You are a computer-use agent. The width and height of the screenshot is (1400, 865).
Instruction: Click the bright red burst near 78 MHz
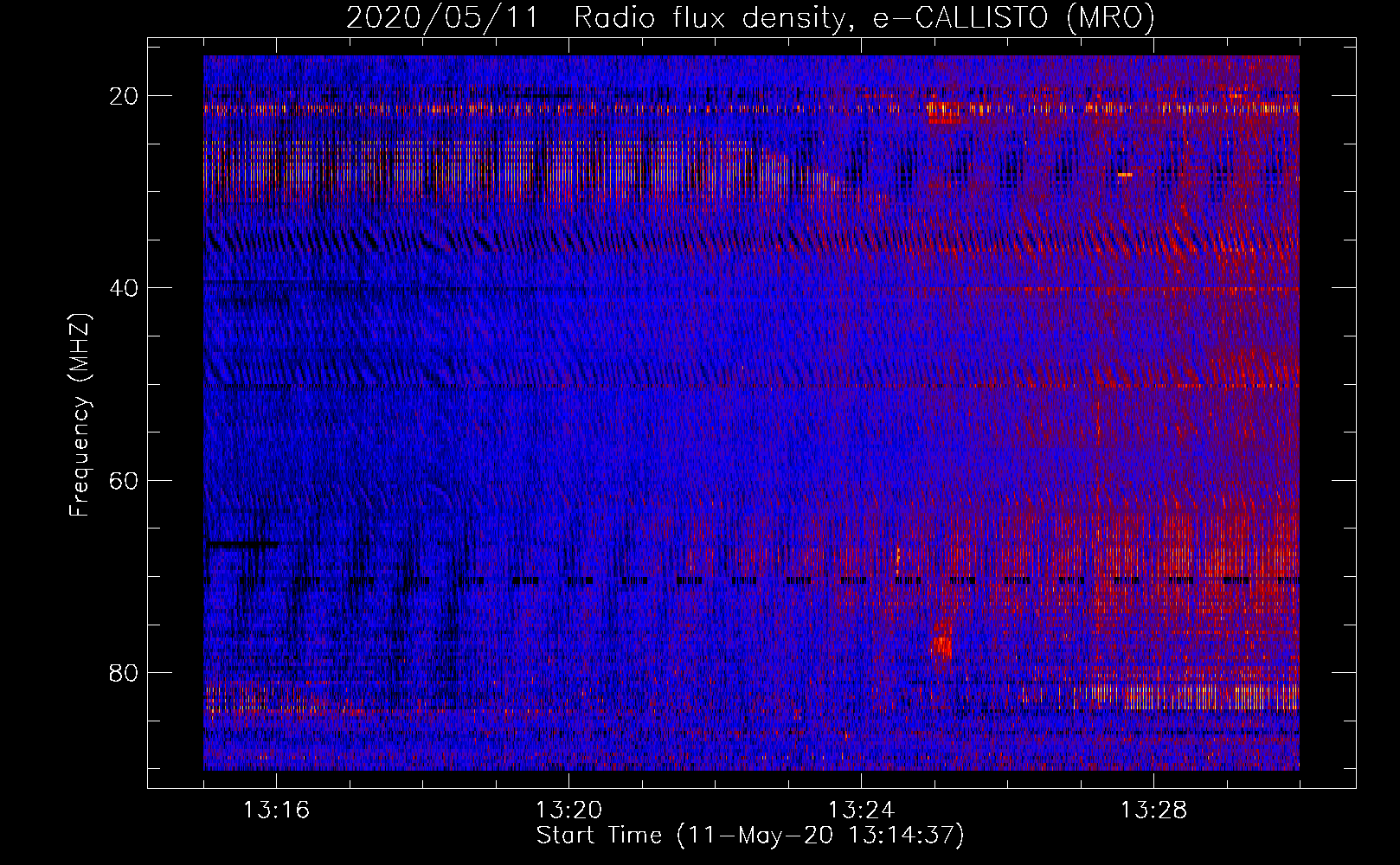(x=941, y=646)
